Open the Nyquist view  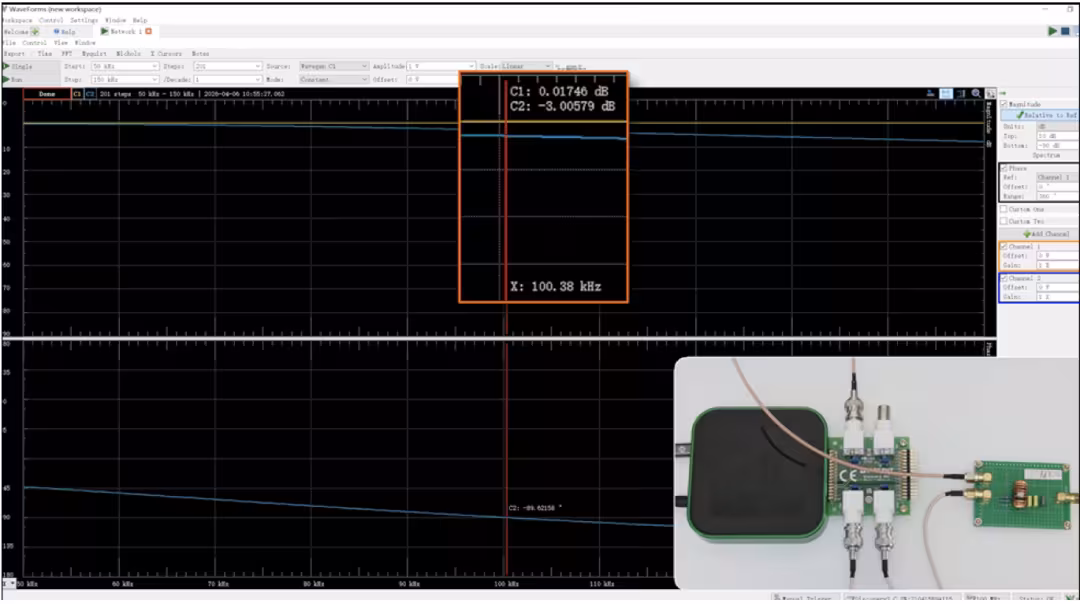point(94,54)
